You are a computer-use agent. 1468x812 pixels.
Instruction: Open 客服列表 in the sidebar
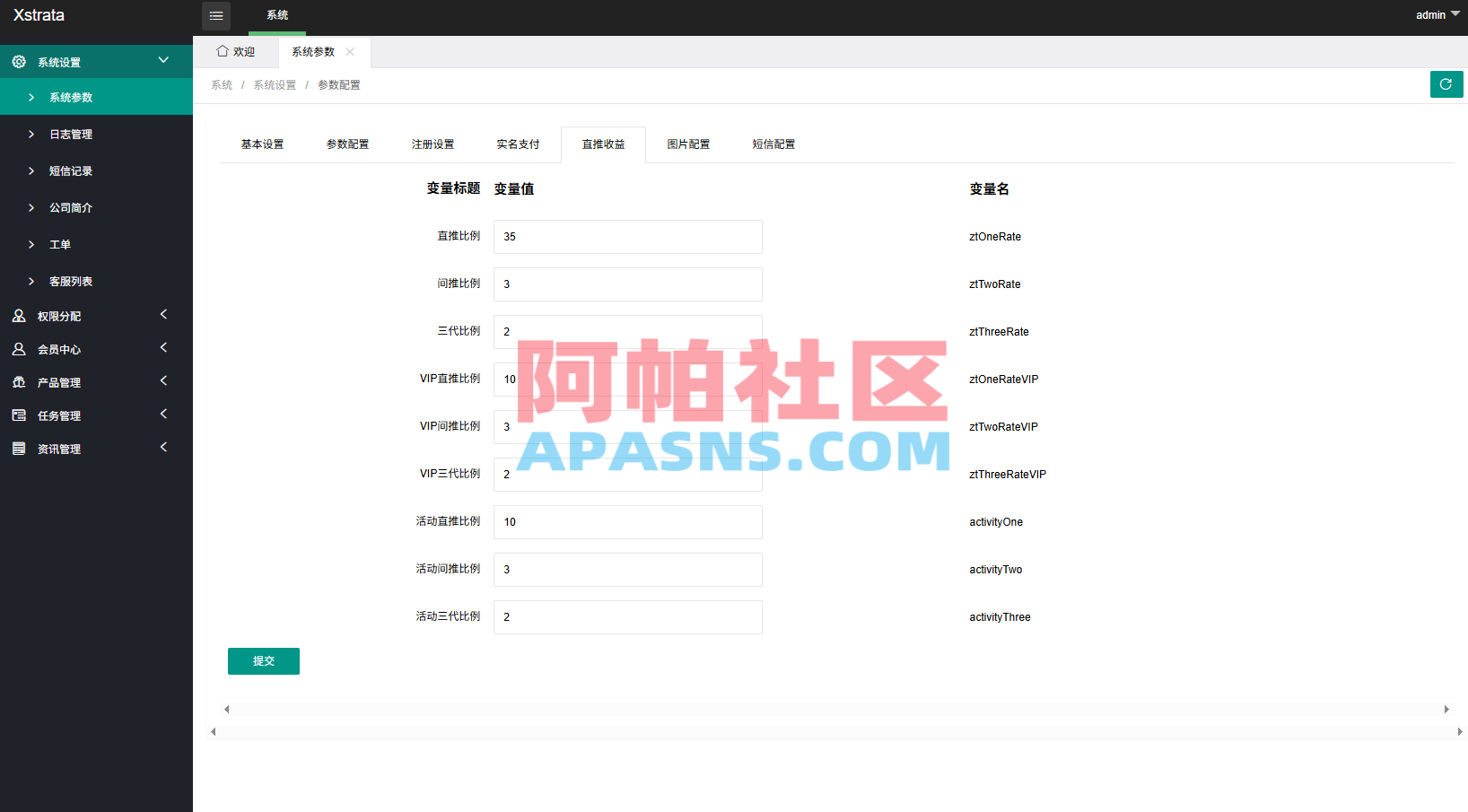96,281
